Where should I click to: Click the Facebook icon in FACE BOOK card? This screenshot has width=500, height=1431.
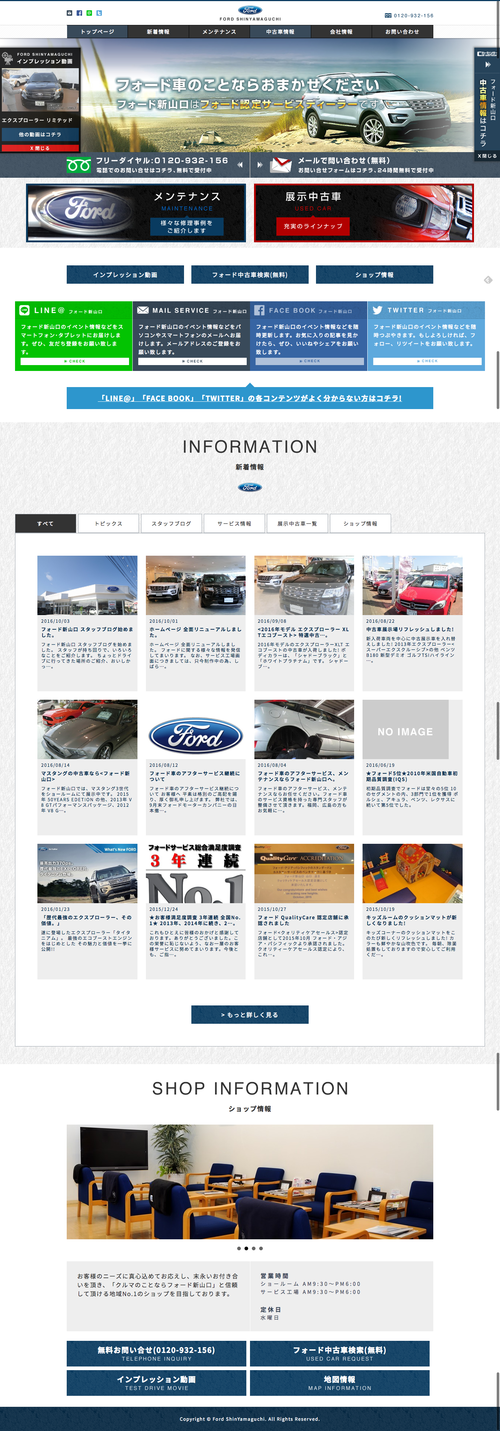[x=259, y=311]
